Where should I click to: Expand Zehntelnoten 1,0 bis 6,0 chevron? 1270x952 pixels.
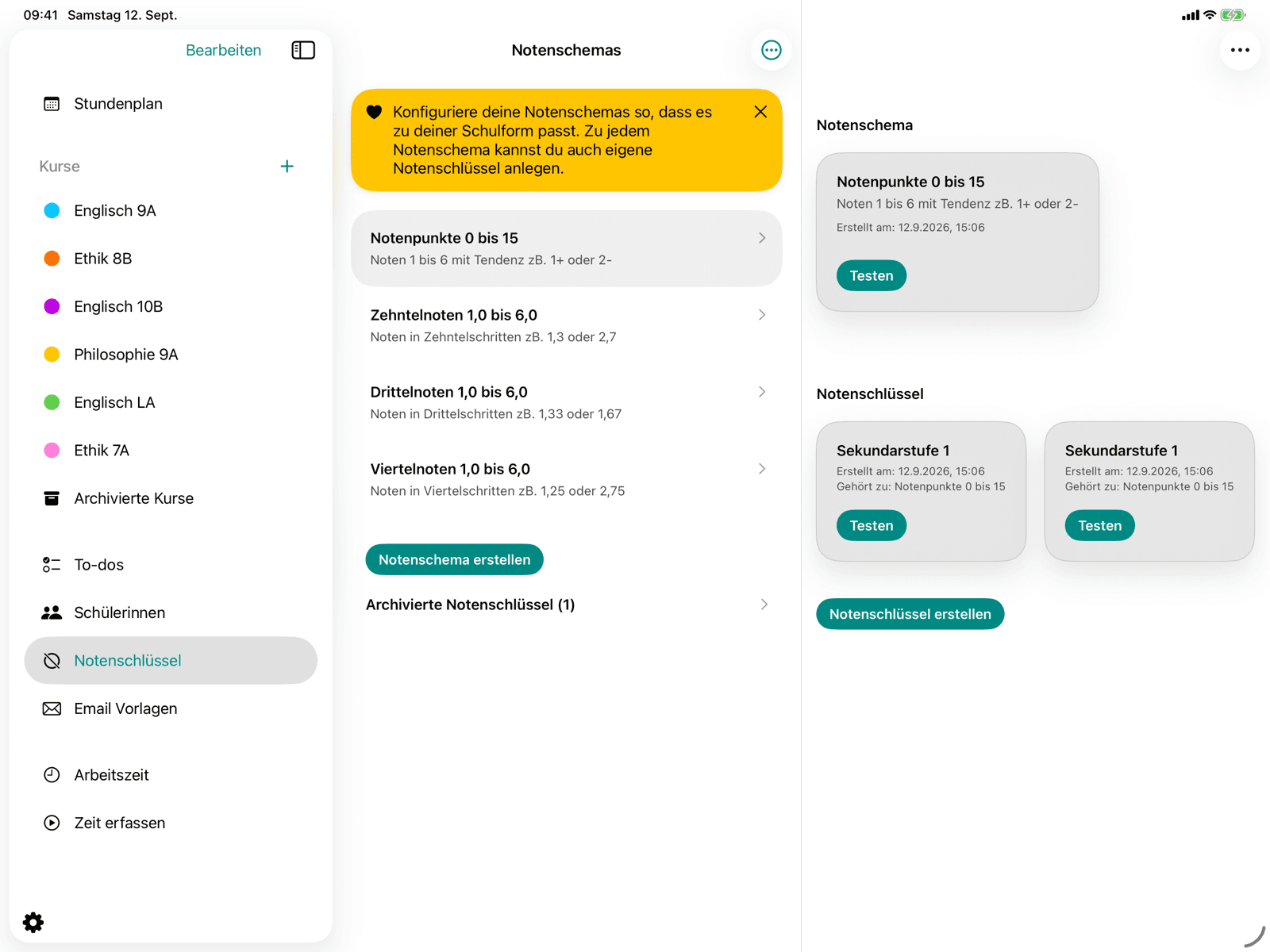pyautogui.click(x=762, y=315)
